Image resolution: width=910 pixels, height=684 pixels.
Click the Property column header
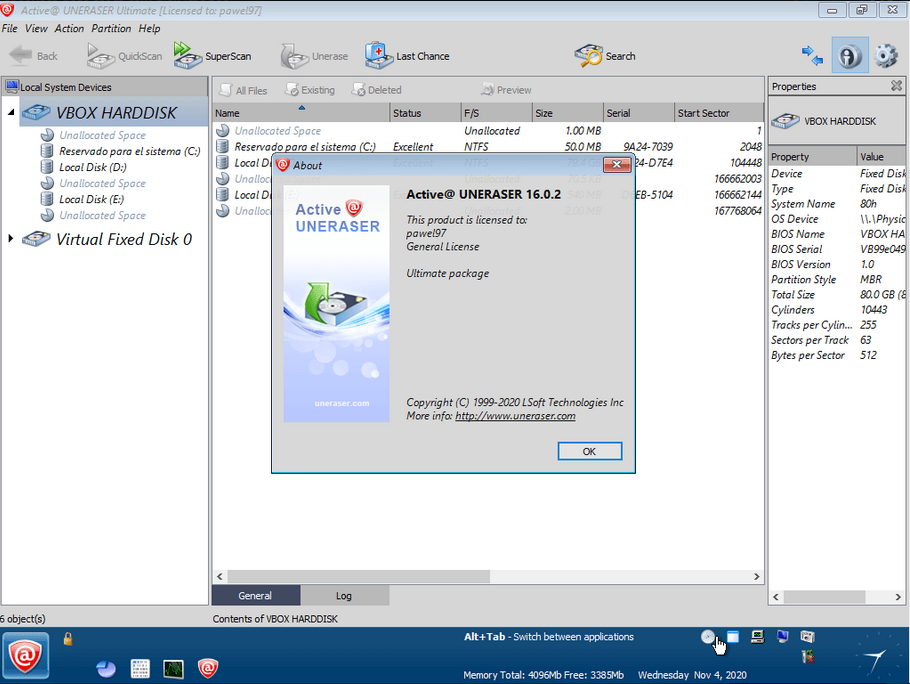[812, 157]
